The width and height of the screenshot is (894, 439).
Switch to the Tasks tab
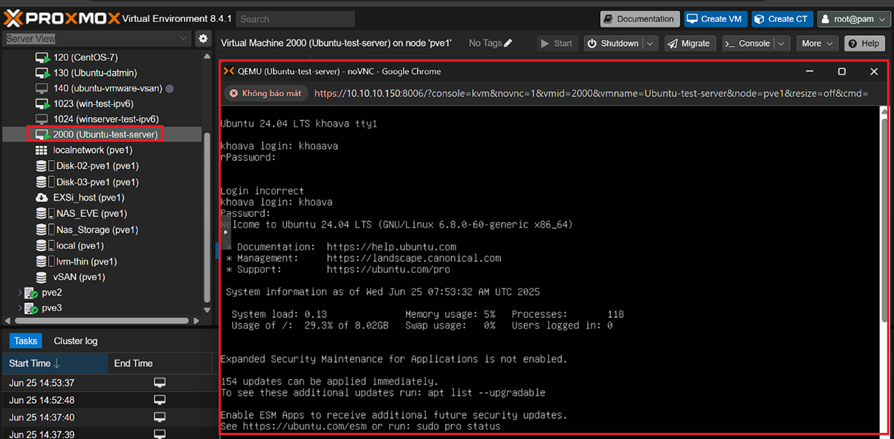[26, 341]
